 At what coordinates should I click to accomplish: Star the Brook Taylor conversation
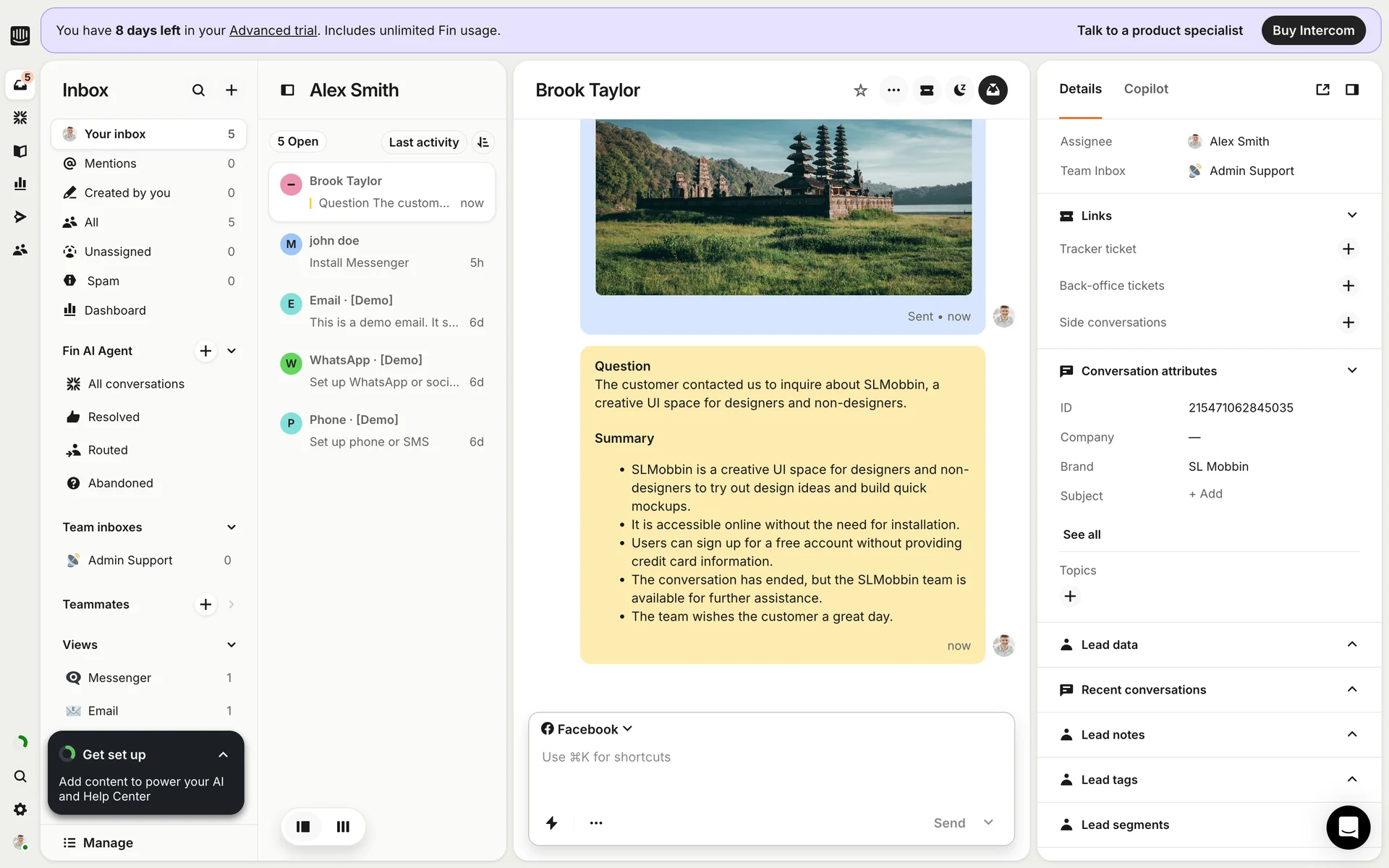[860, 90]
